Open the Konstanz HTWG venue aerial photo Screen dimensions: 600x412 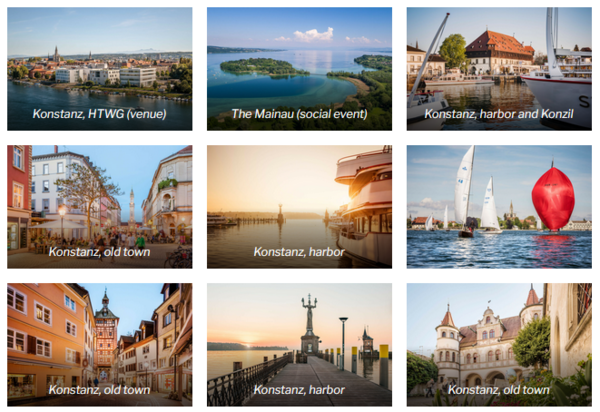click(x=99, y=69)
